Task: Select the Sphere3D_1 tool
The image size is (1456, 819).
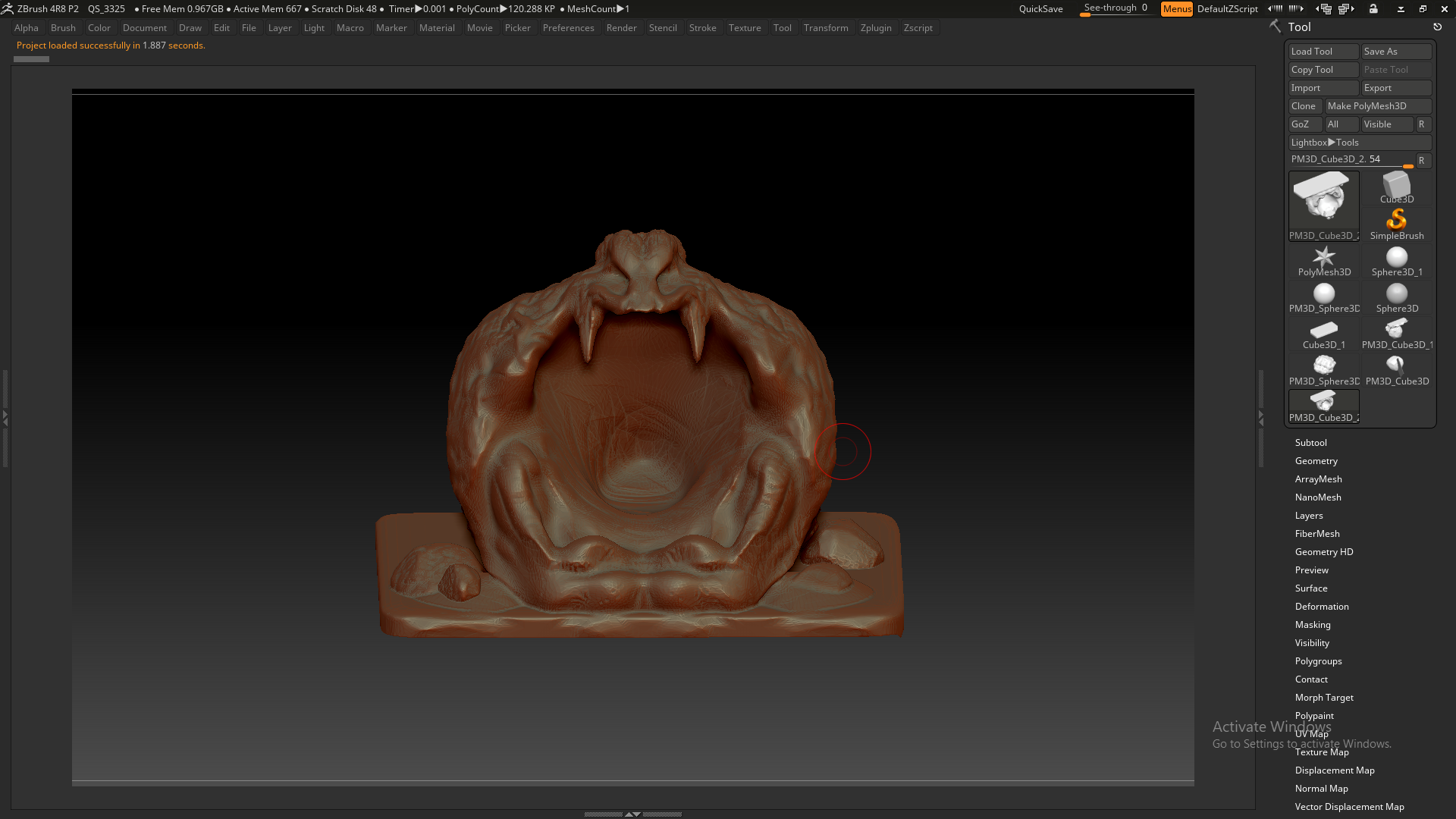Action: tap(1397, 260)
